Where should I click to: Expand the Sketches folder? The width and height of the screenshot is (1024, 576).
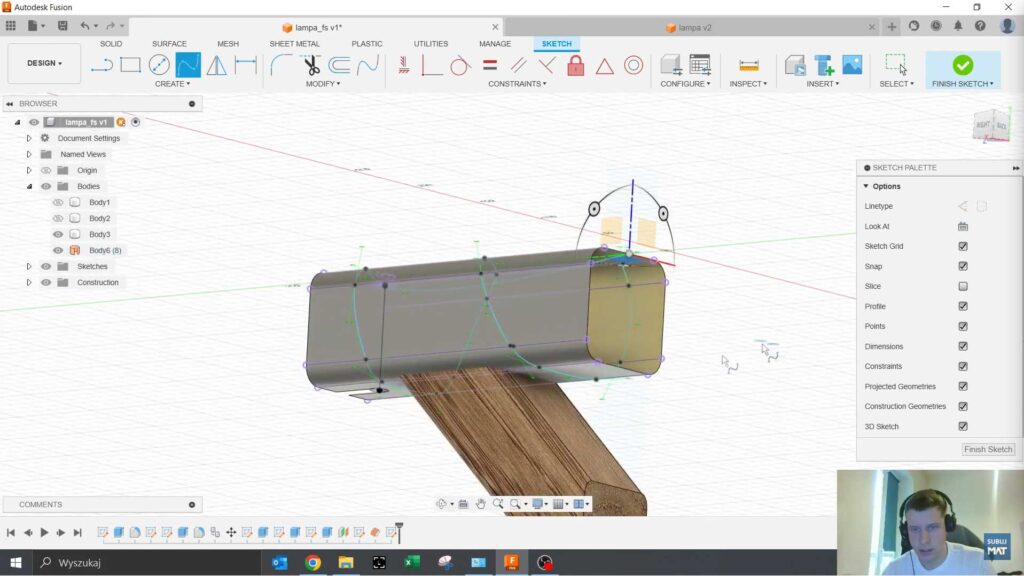click(x=29, y=266)
